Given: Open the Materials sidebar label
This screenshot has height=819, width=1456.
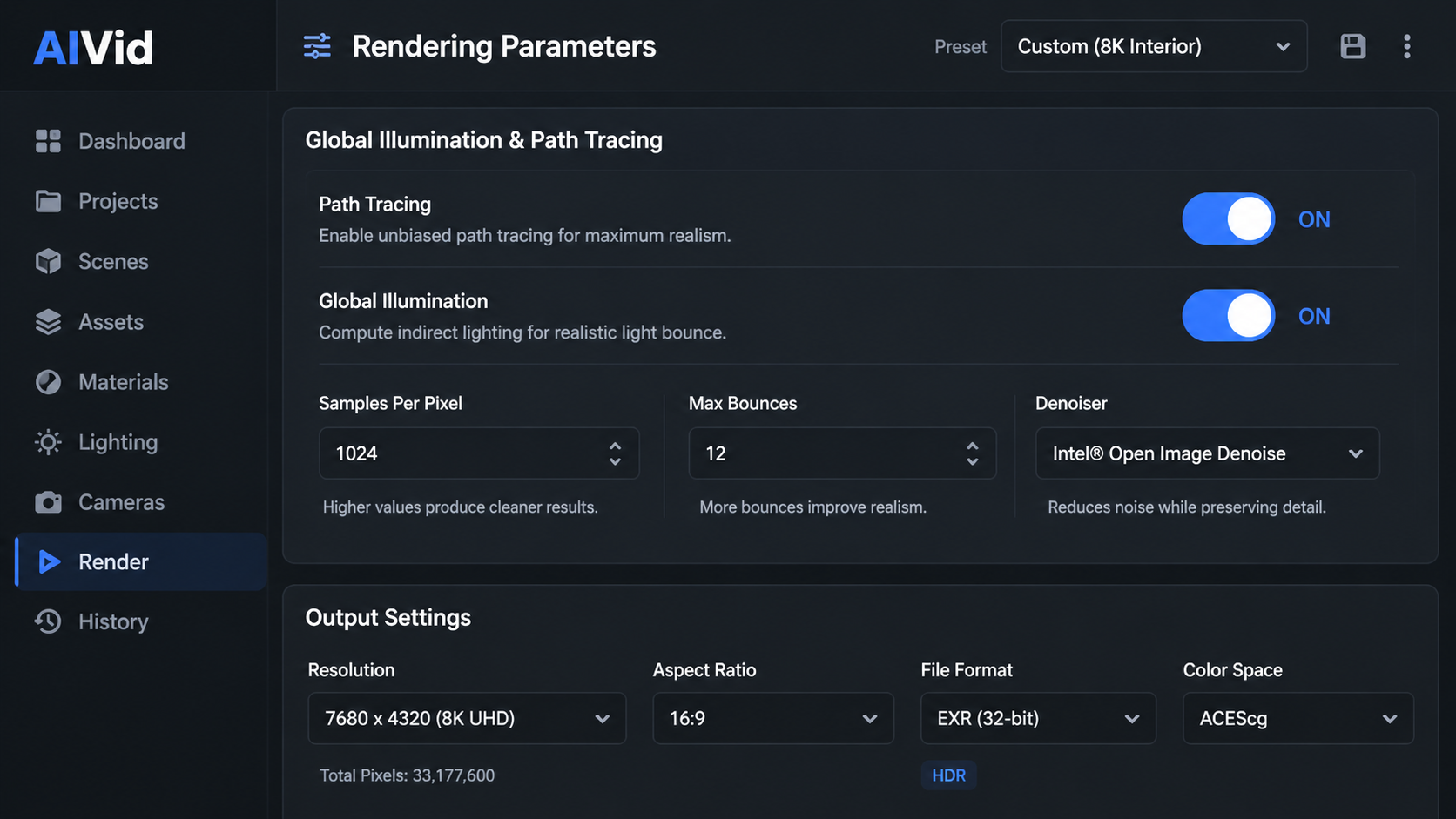Looking at the screenshot, I should click(x=124, y=382).
